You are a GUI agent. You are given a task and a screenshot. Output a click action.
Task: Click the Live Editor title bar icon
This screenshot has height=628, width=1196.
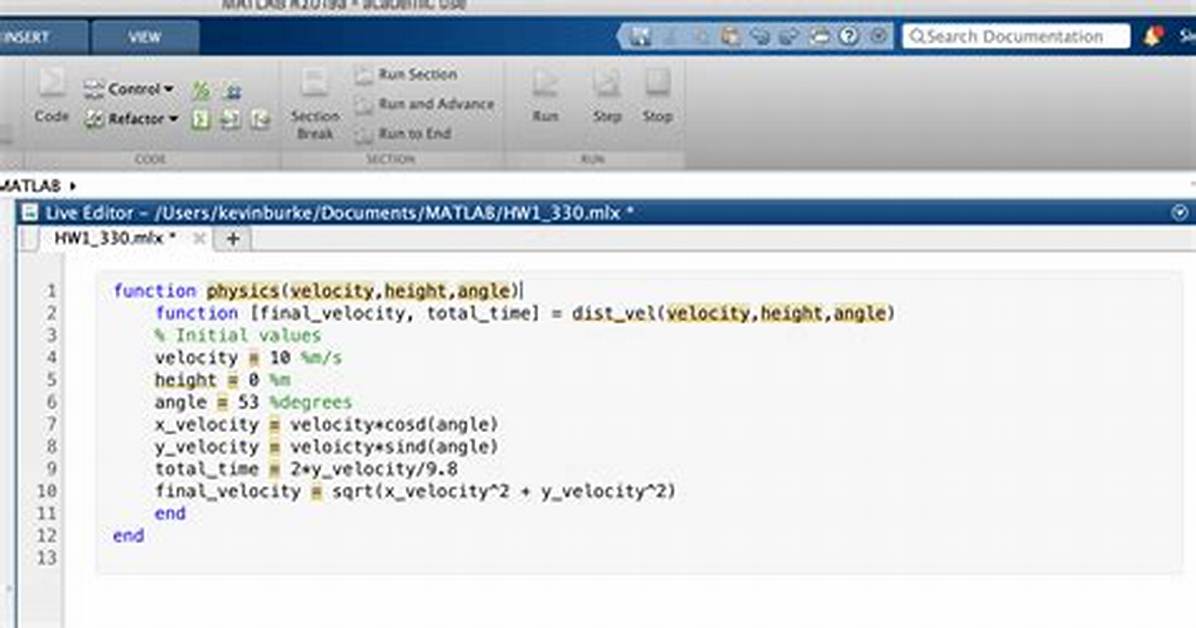[30, 213]
